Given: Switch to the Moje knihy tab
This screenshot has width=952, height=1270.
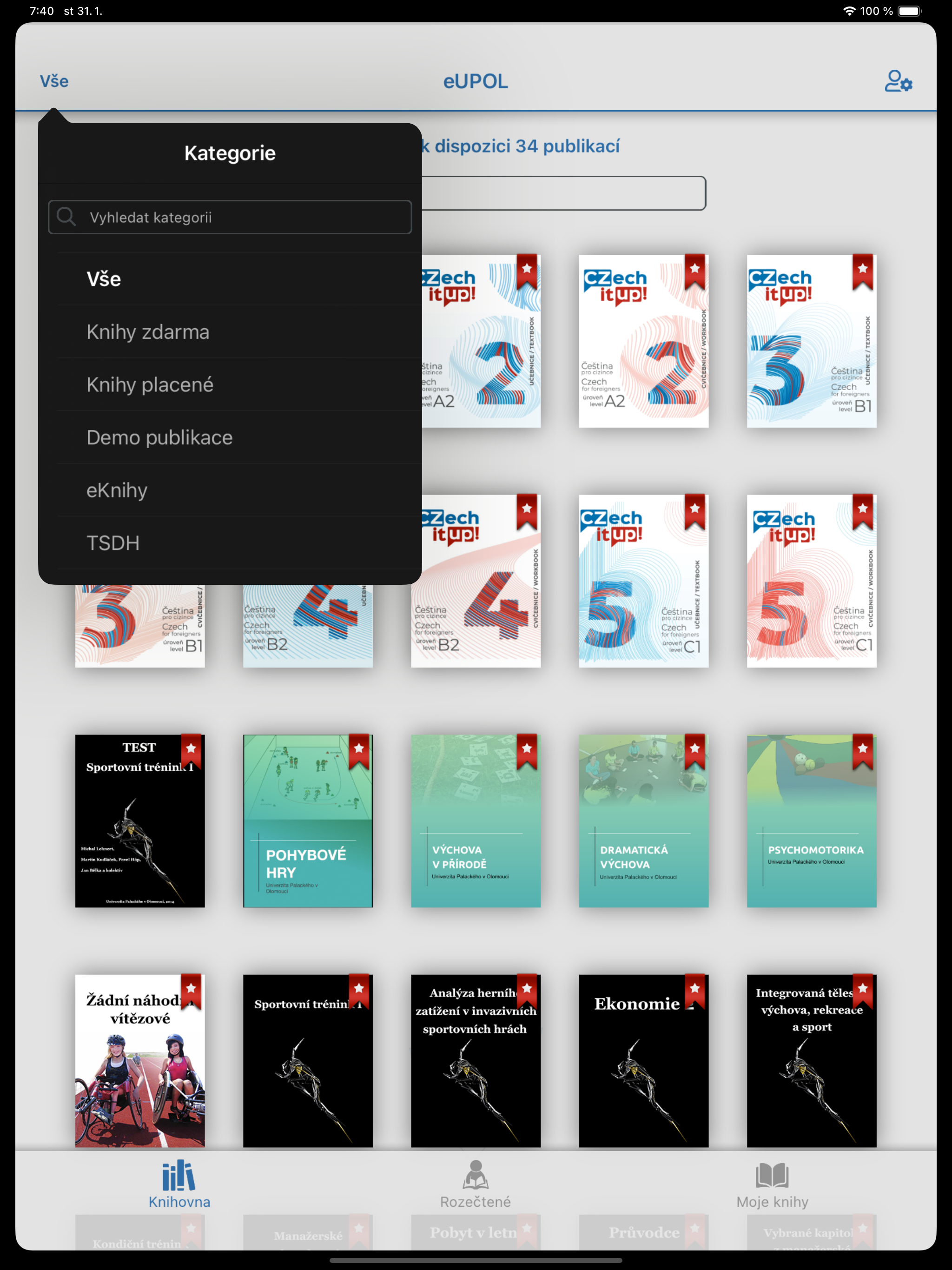Looking at the screenshot, I should point(772,1184).
